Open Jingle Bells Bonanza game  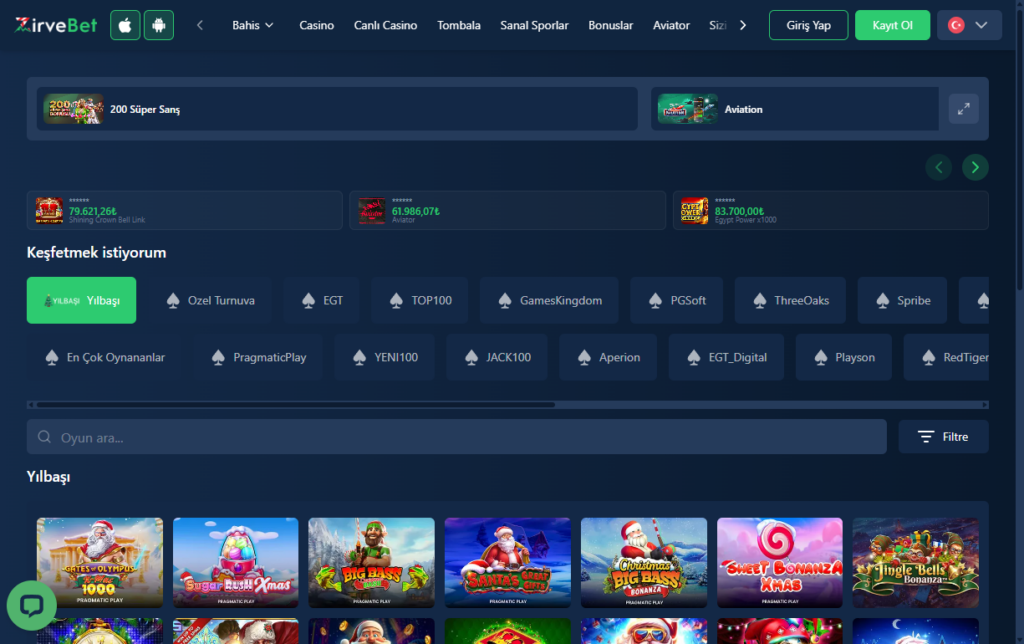[x=916, y=562]
